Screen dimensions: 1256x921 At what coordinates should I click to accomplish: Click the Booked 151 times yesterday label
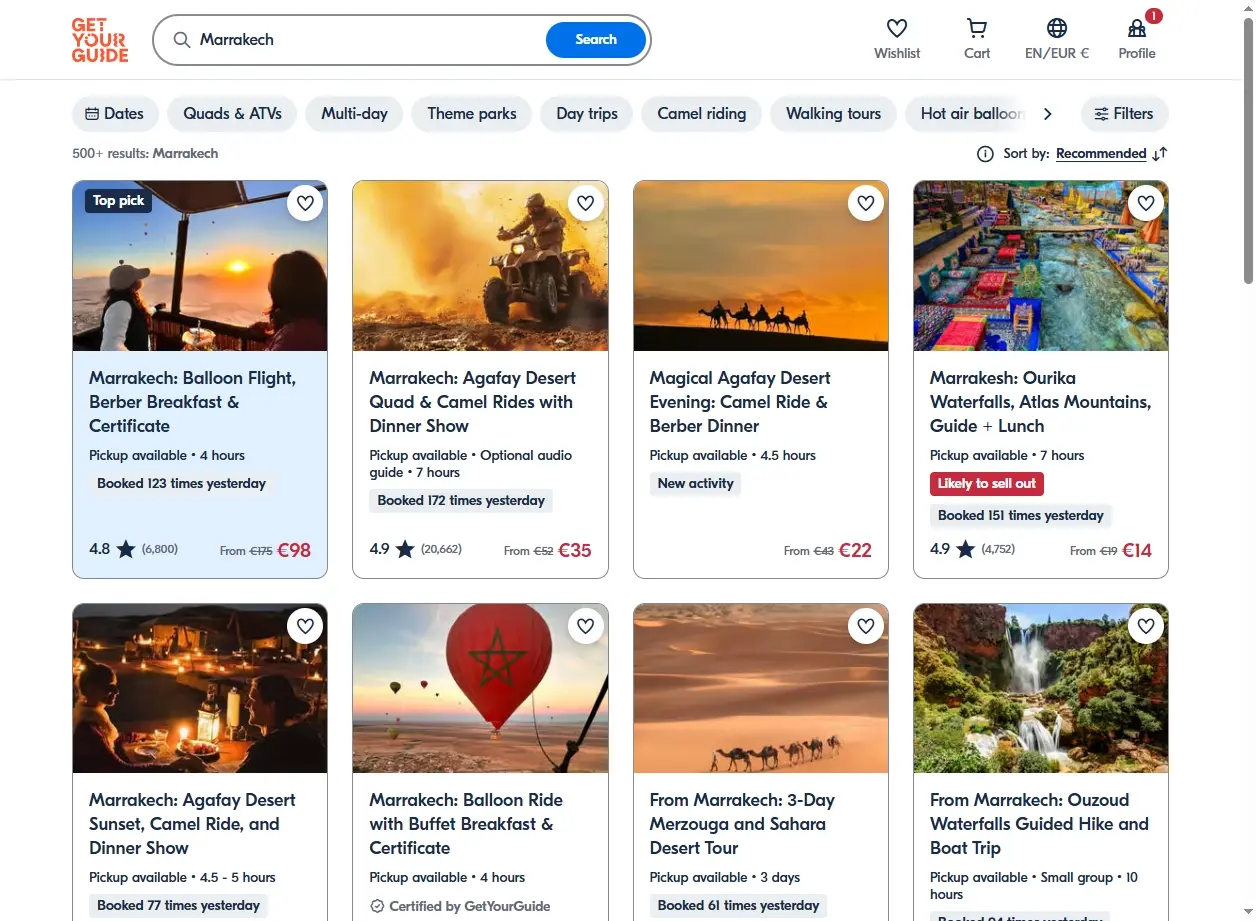click(x=1021, y=516)
